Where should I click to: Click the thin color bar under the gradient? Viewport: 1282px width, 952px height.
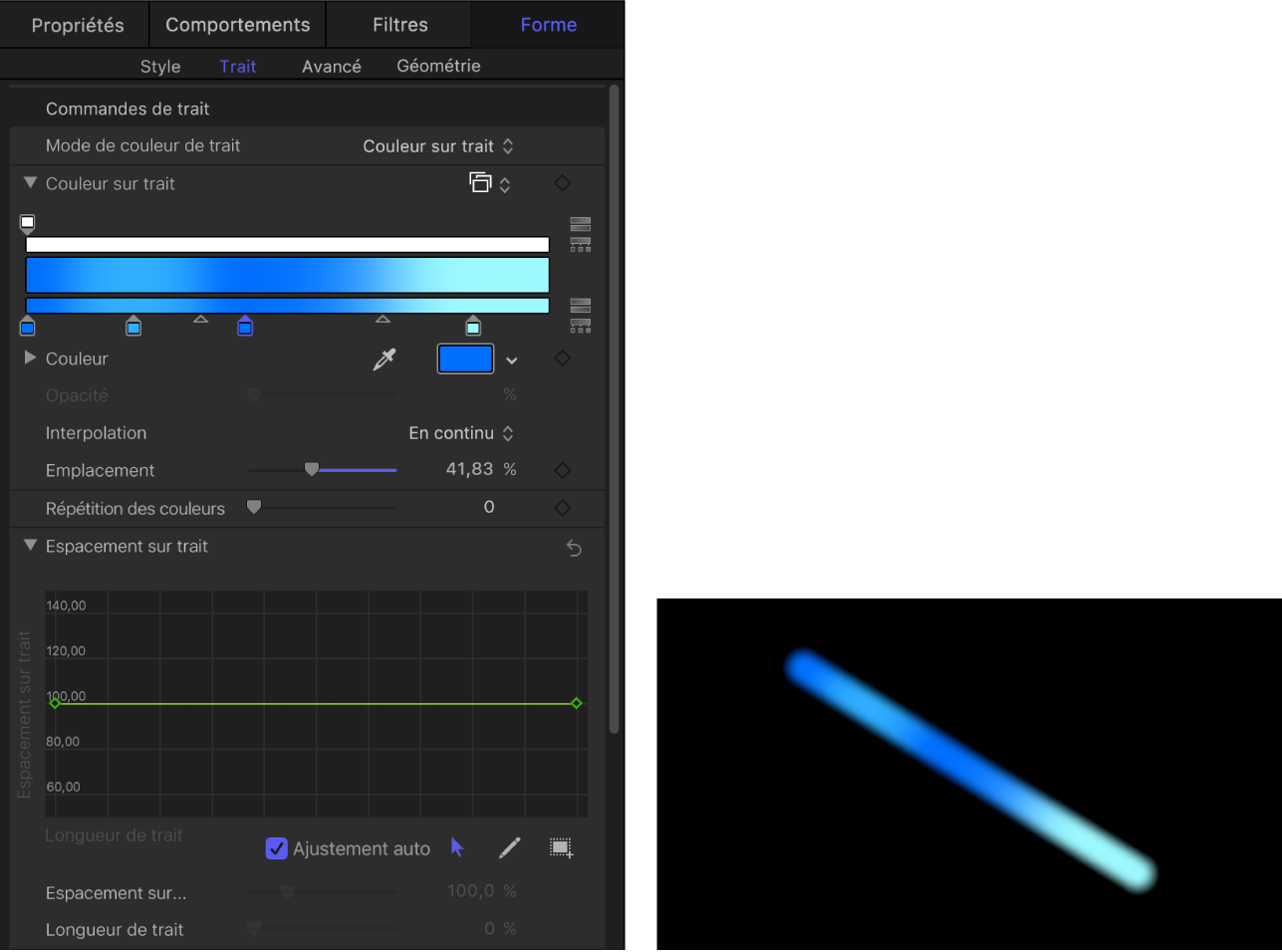tap(288, 306)
